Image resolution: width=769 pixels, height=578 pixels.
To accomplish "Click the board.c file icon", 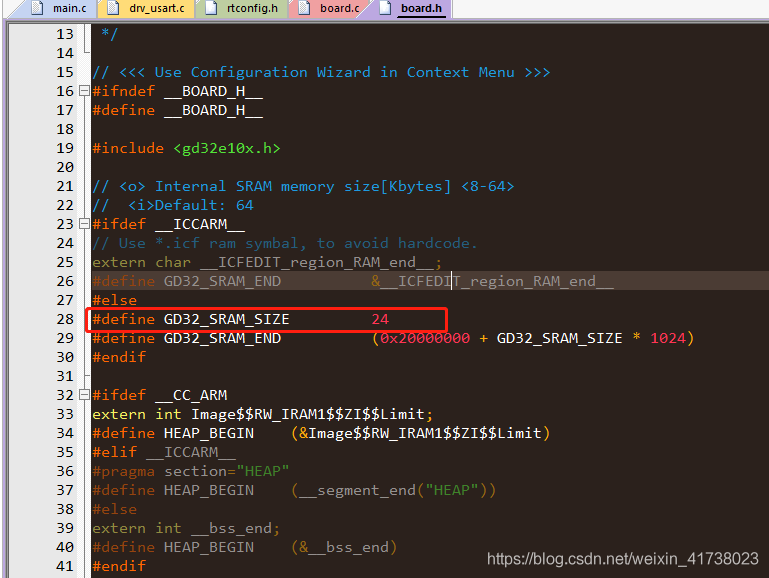I will pos(304,8).
